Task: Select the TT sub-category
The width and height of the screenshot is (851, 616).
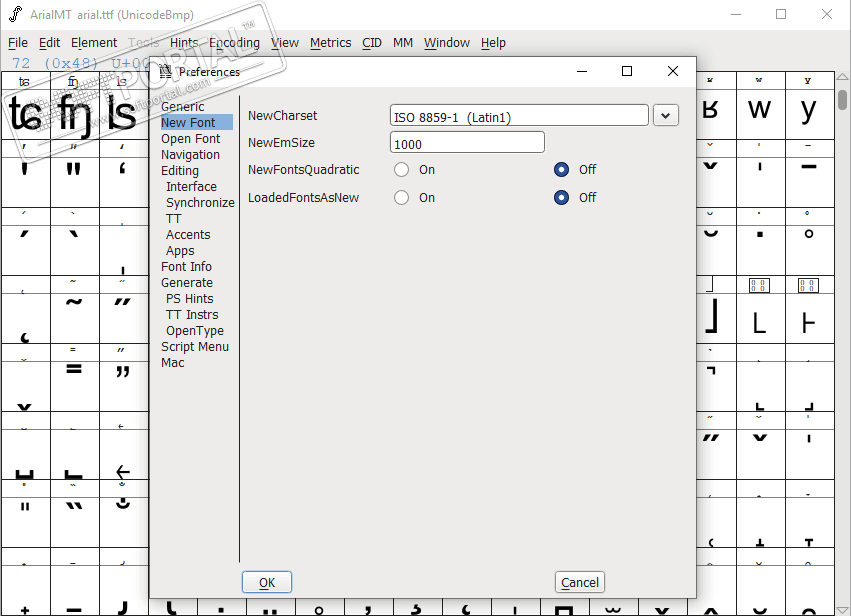Action: tap(174, 219)
